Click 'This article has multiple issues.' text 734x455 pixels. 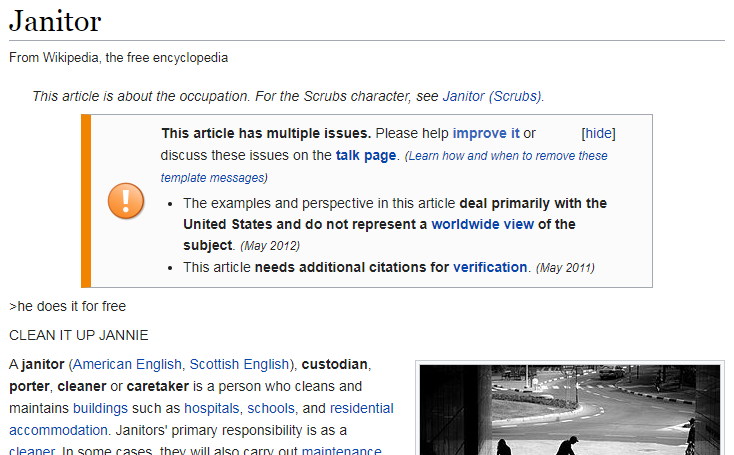pyautogui.click(x=266, y=133)
